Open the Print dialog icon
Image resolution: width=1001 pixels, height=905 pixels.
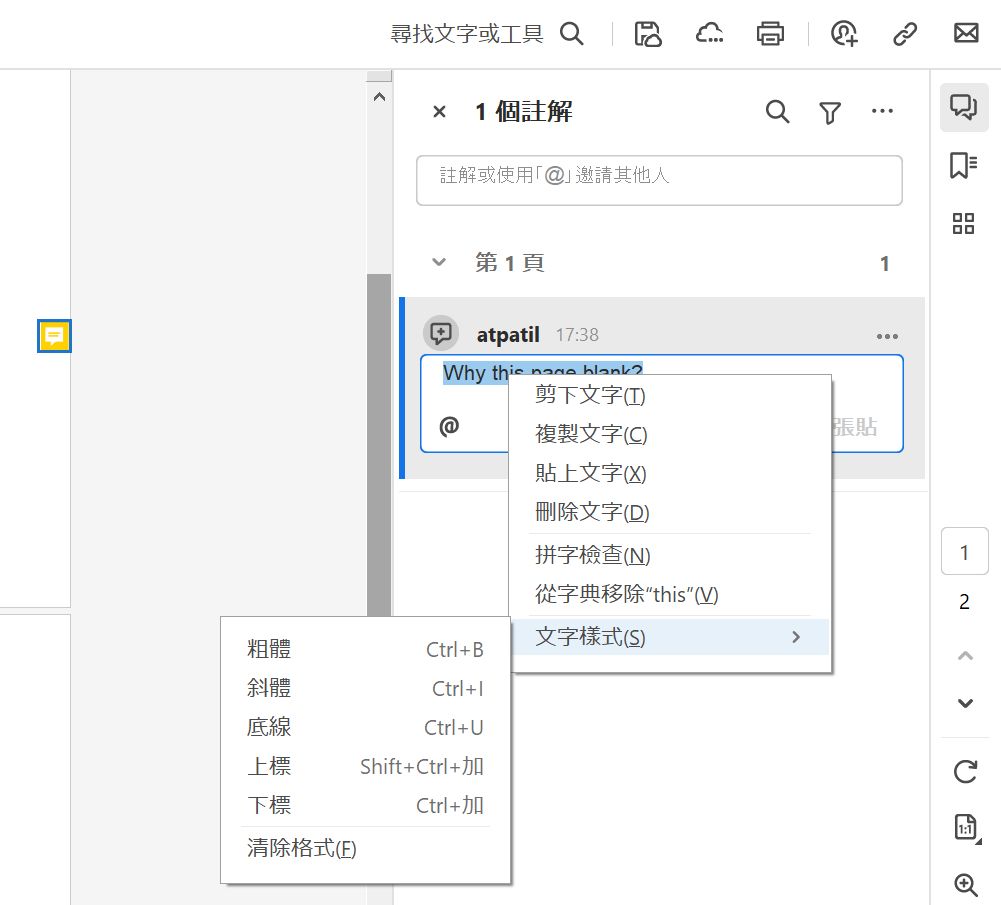pos(770,33)
